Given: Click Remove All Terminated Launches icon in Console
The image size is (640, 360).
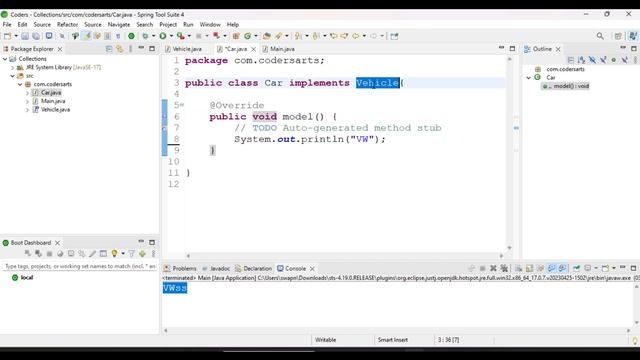Looking at the screenshot, I should pos(504,268).
